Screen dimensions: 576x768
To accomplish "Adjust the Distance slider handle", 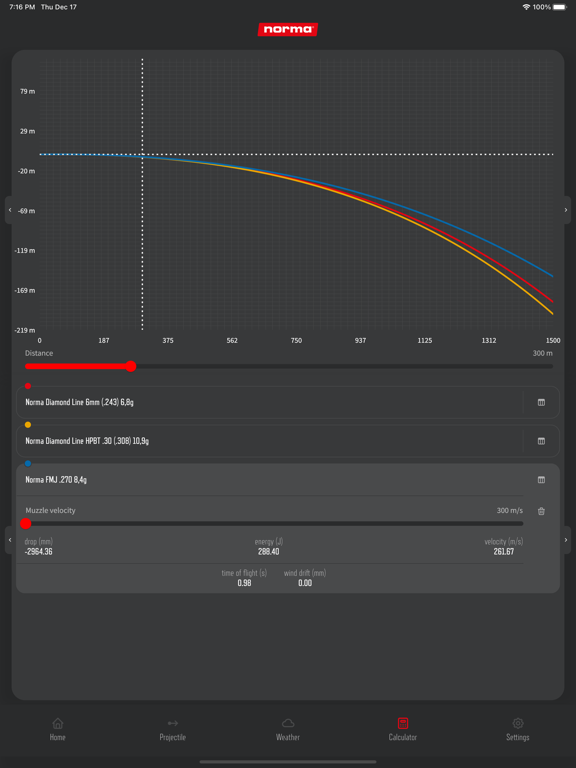I will pos(131,366).
